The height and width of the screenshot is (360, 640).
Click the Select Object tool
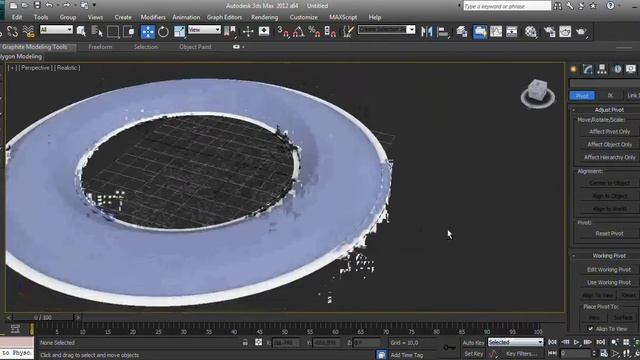[81, 31]
